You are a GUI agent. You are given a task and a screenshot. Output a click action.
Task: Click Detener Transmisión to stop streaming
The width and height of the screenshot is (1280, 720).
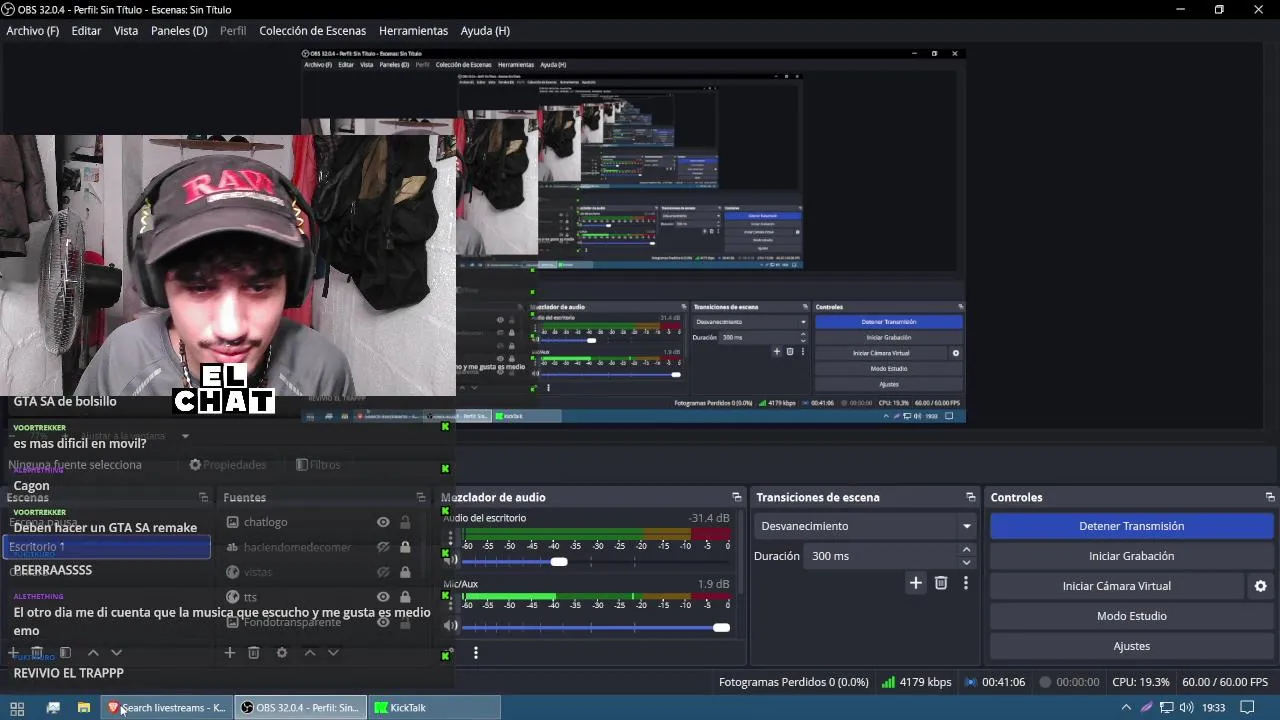[1131, 526]
